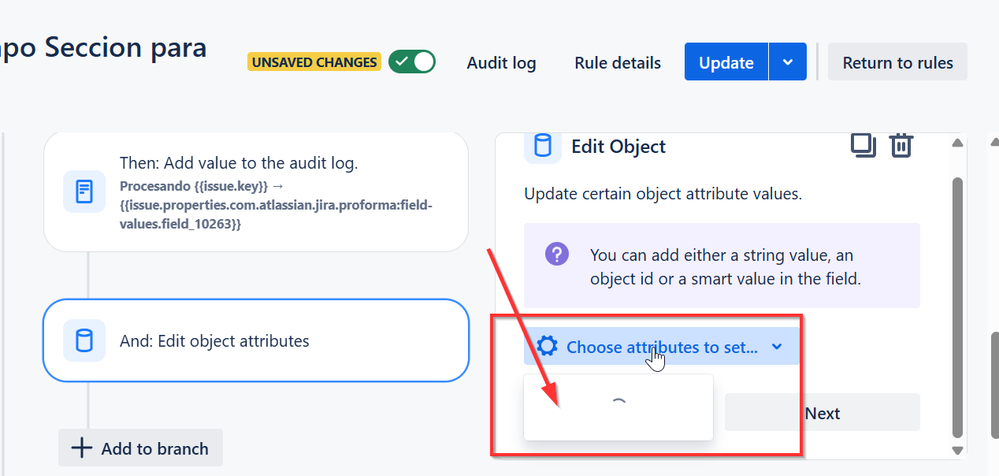
Task: Click the audit log document icon in rule step
Action: (84, 191)
